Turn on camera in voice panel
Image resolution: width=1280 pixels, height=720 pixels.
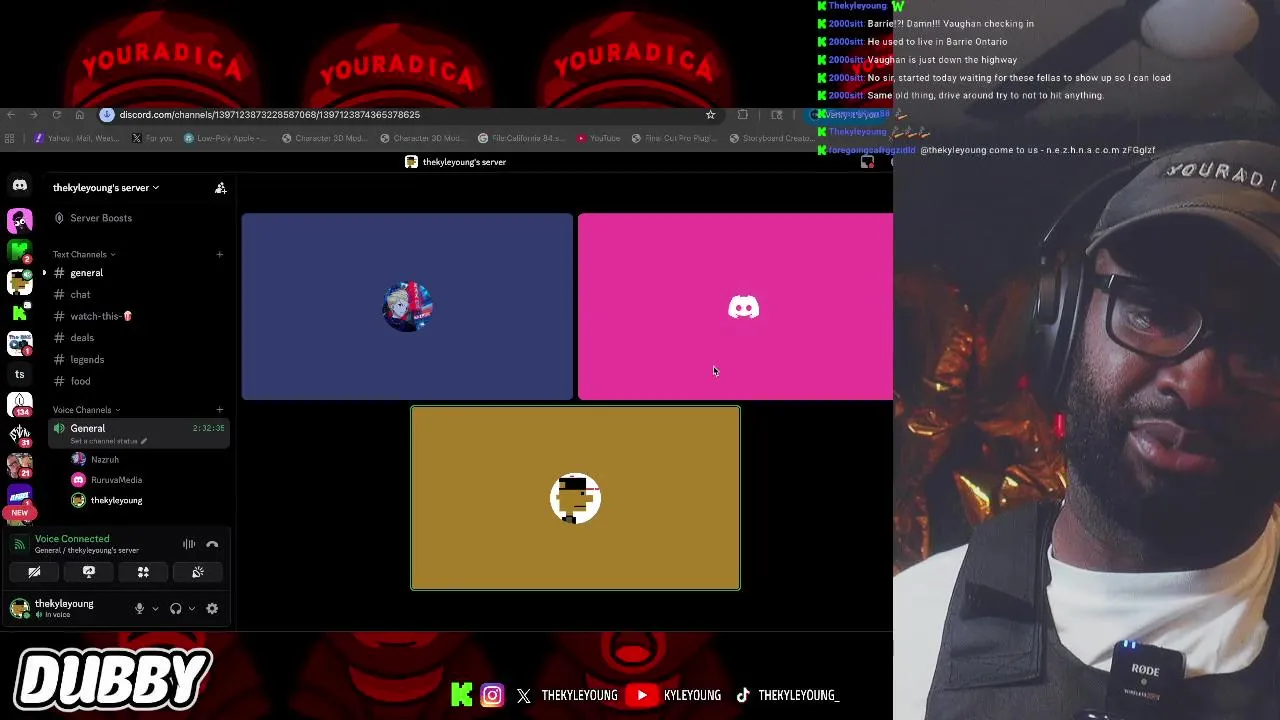34,572
